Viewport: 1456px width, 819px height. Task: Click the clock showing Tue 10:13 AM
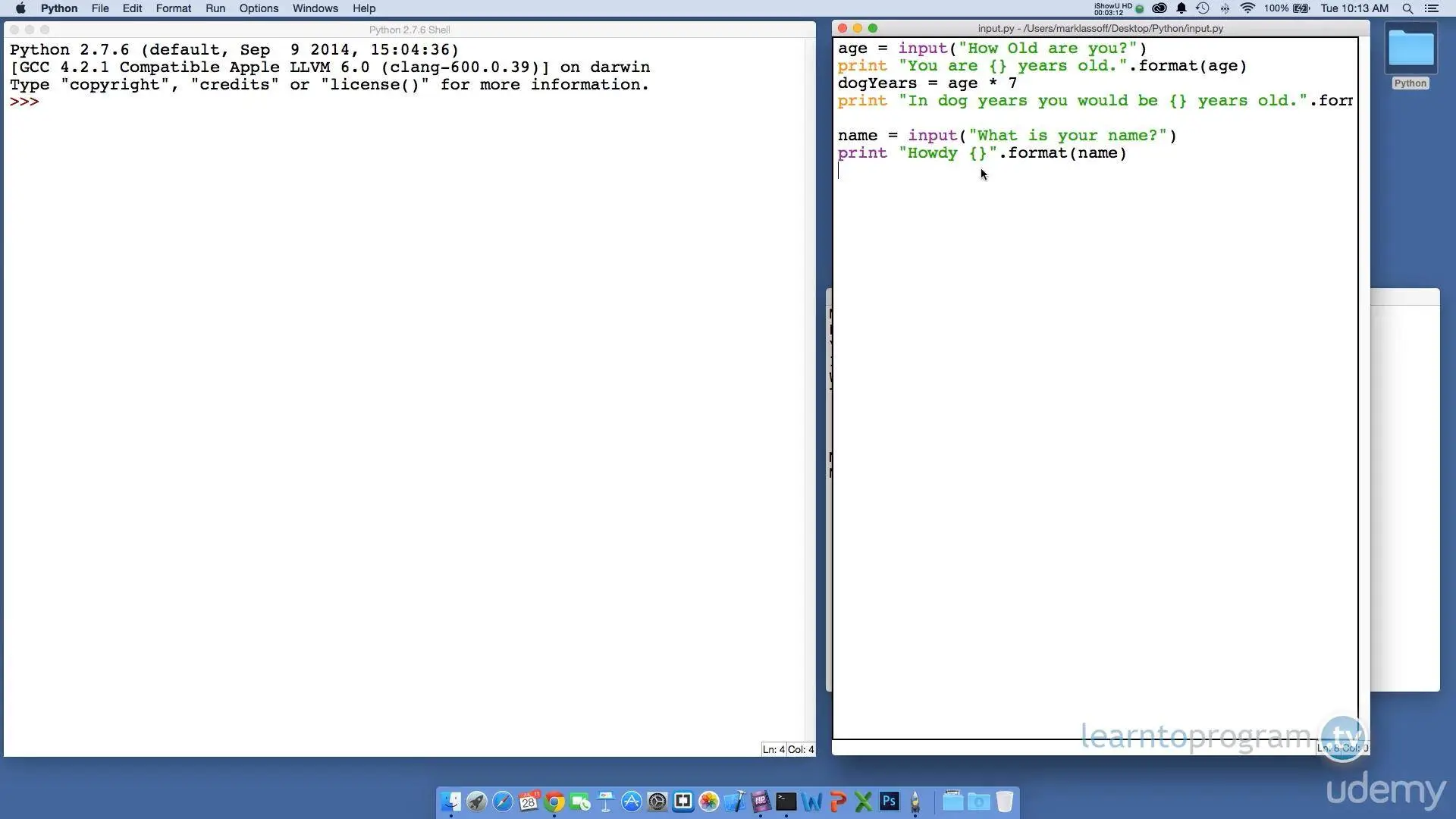click(x=1354, y=8)
